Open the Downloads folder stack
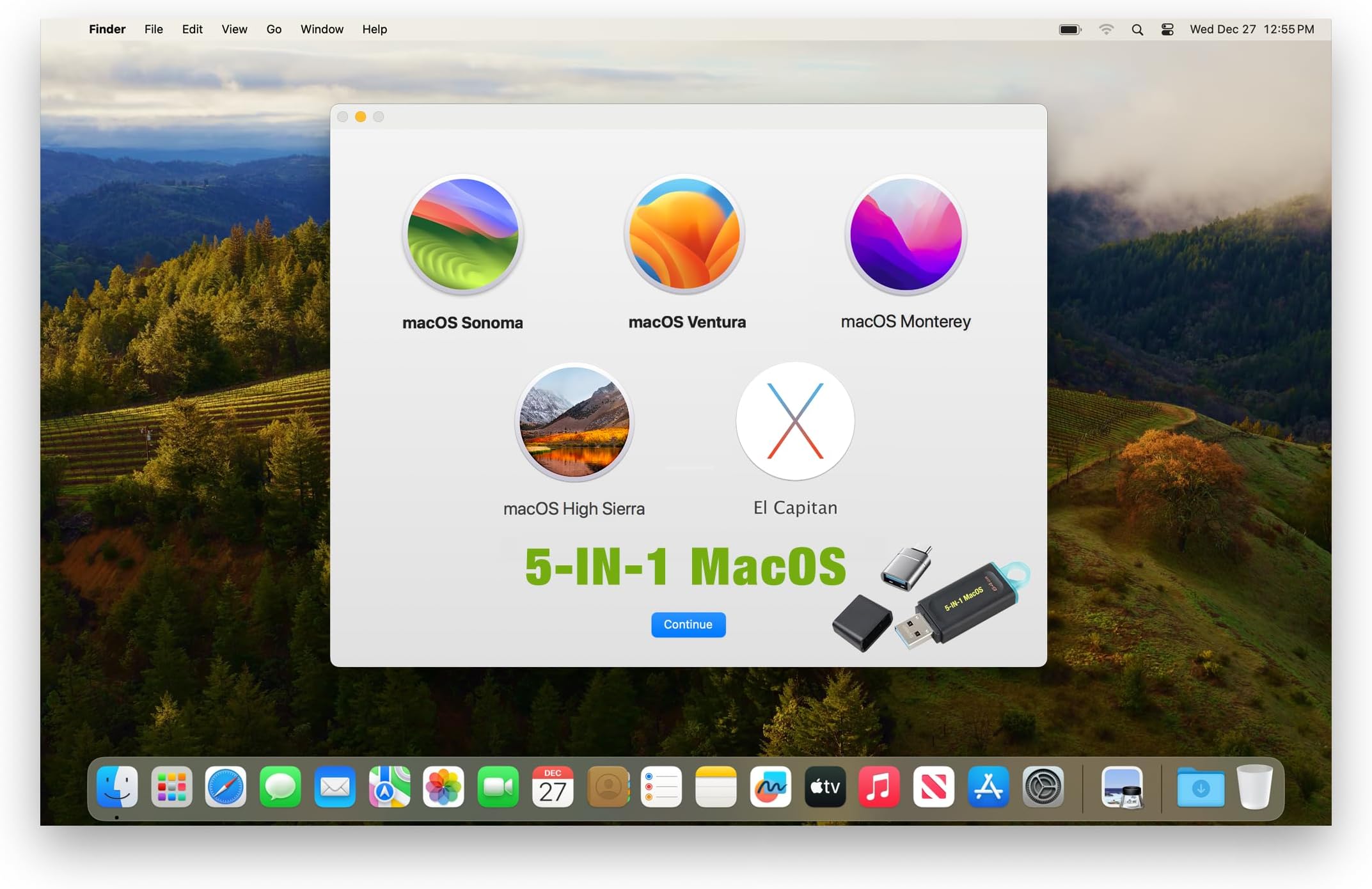Viewport: 1372px width, 889px height. pos(1201,787)
